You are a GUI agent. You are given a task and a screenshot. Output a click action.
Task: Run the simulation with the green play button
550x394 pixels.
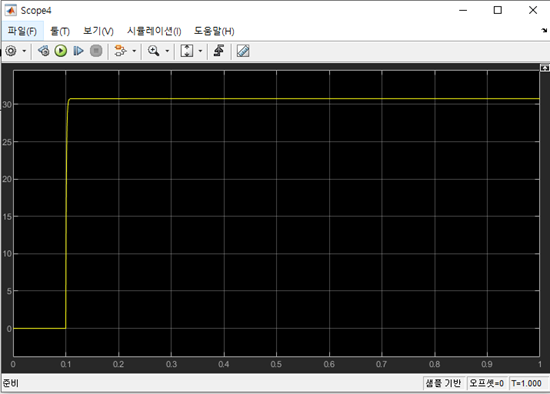pos(61,51)
